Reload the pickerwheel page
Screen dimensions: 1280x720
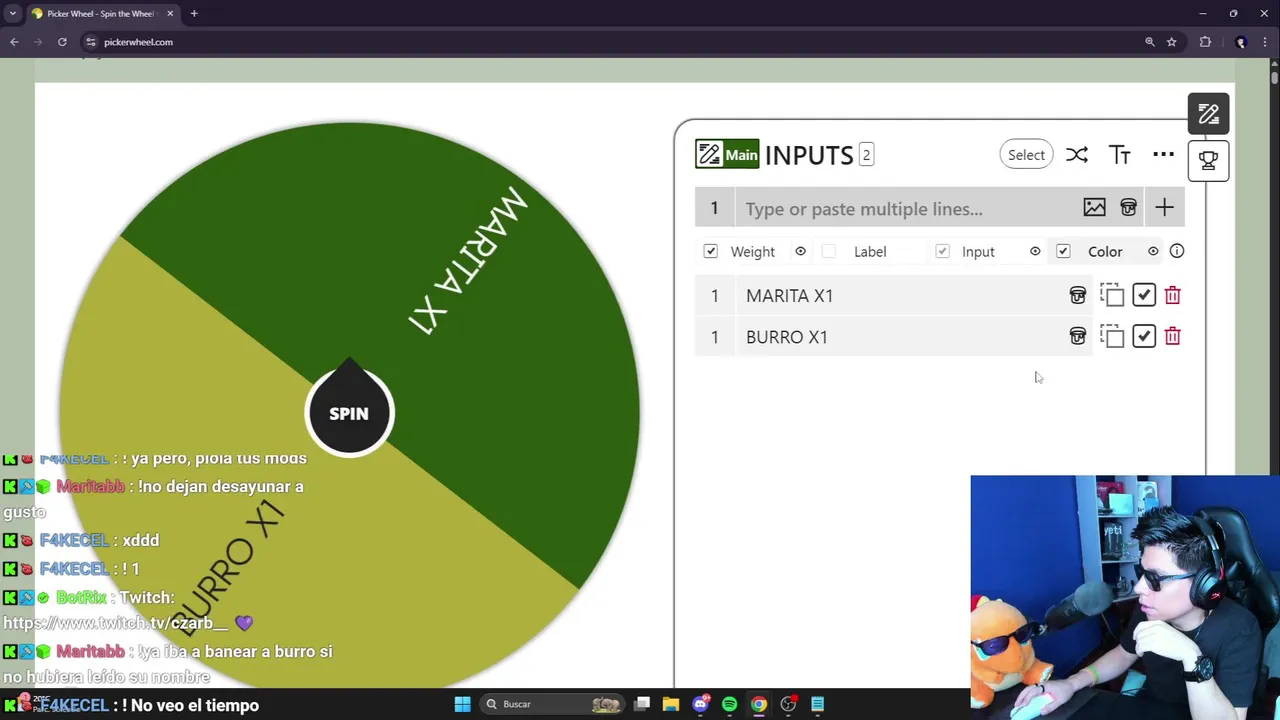[x=62, y=42]
